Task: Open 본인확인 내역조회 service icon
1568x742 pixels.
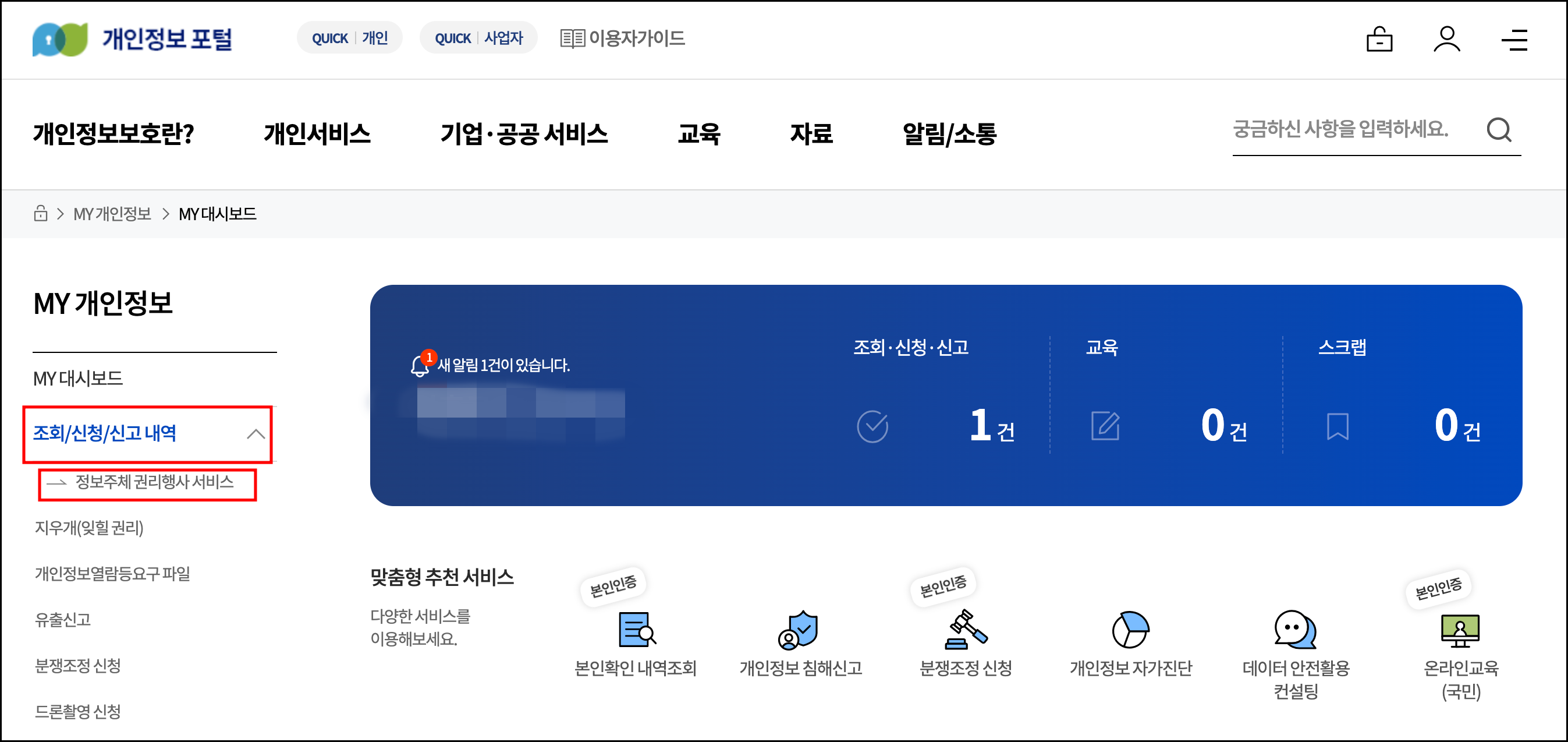Action: 637,628
